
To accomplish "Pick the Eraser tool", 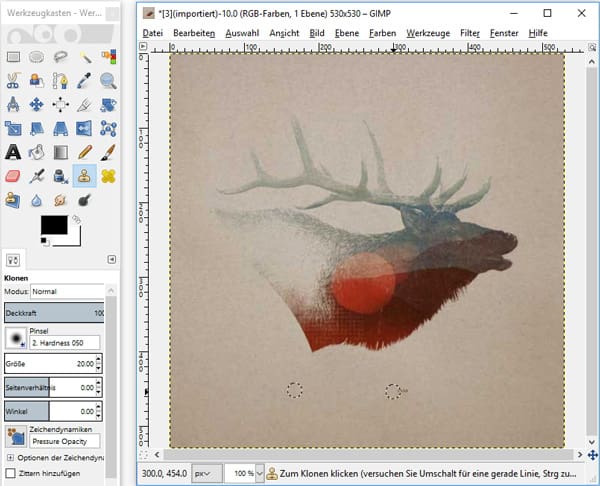I will (14, 176).
